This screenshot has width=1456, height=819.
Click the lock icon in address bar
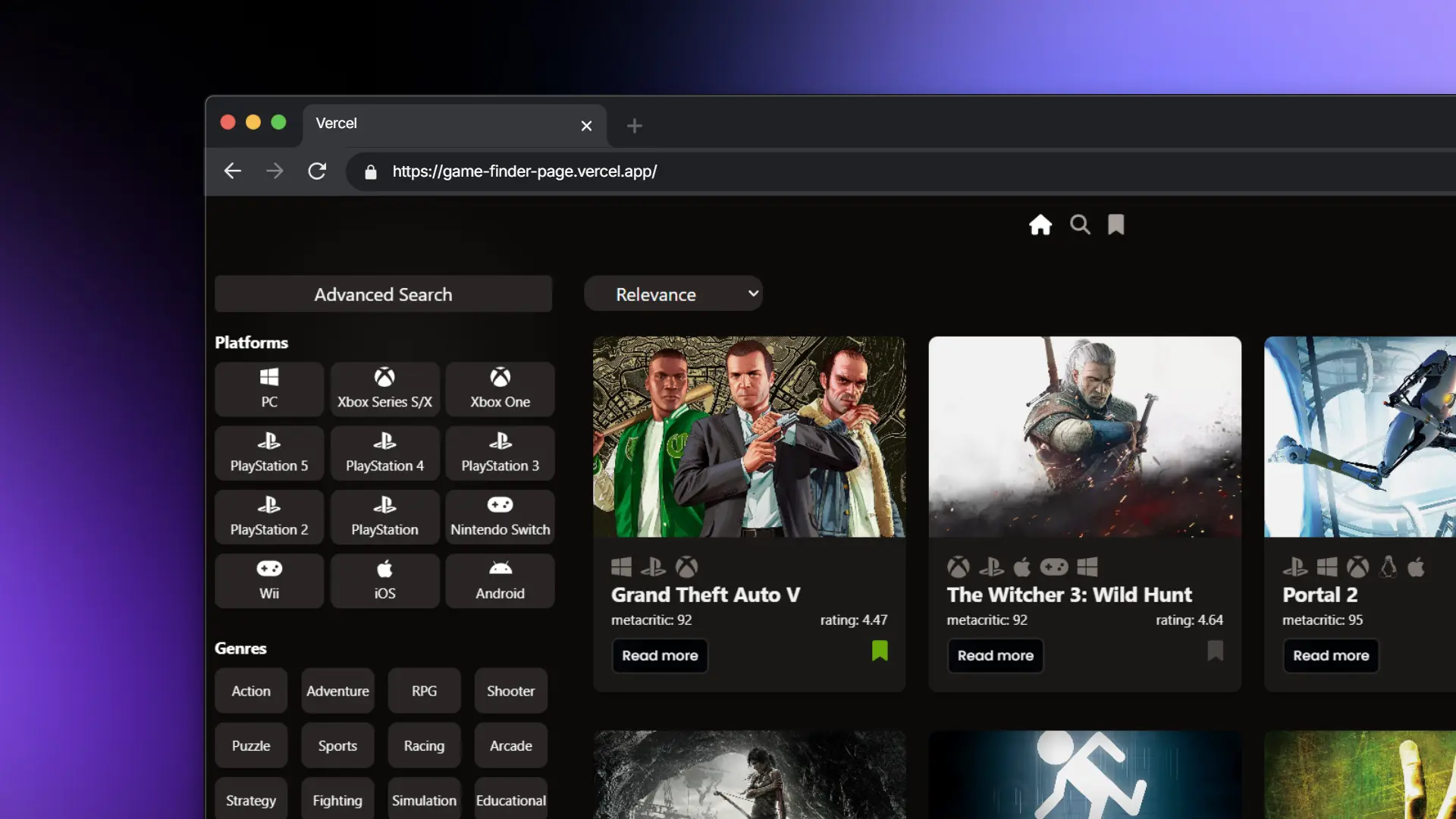371,172
